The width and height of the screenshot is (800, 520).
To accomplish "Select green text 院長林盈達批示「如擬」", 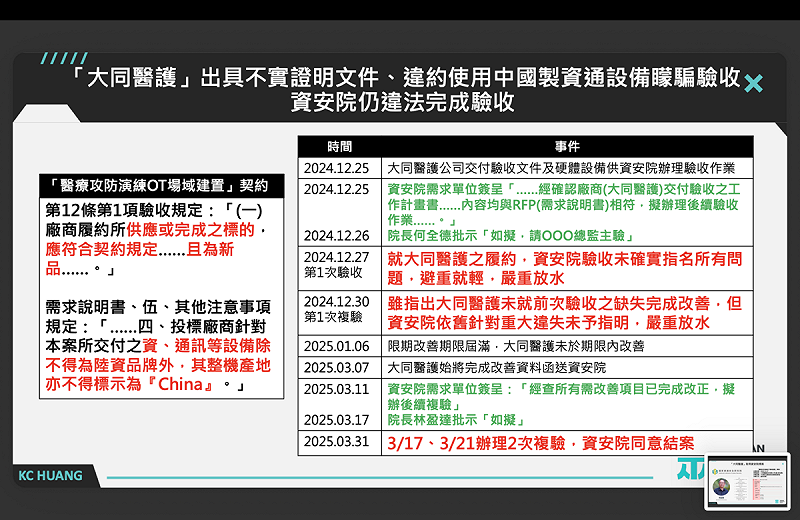I will pos(457,420).
